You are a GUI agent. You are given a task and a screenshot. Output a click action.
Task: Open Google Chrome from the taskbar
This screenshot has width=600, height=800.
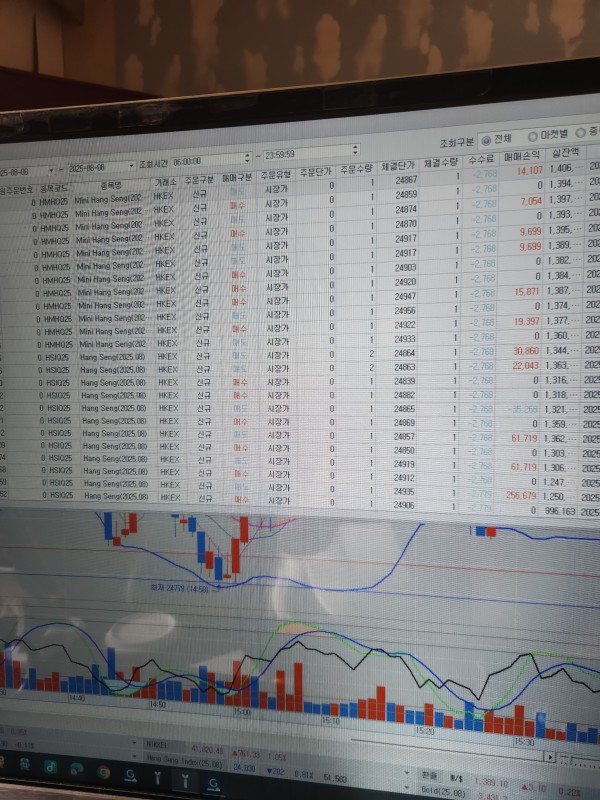coord(104,771)
